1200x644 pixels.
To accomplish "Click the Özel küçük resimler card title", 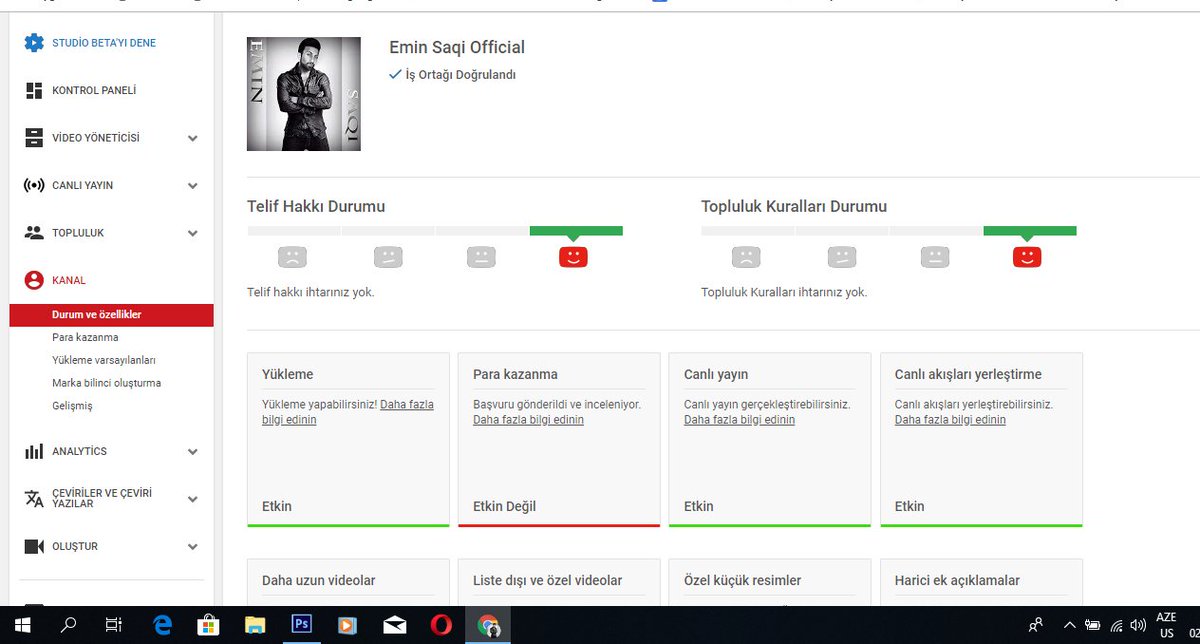I will pyautogui.click(x=743, y=581).
